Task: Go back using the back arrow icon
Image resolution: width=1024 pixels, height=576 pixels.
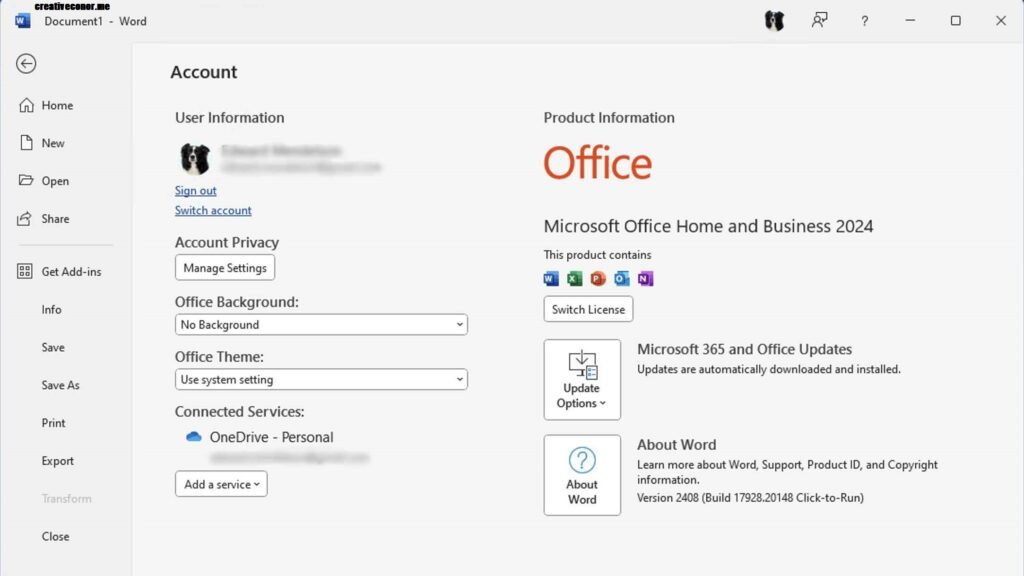Action: click(26, 63)
